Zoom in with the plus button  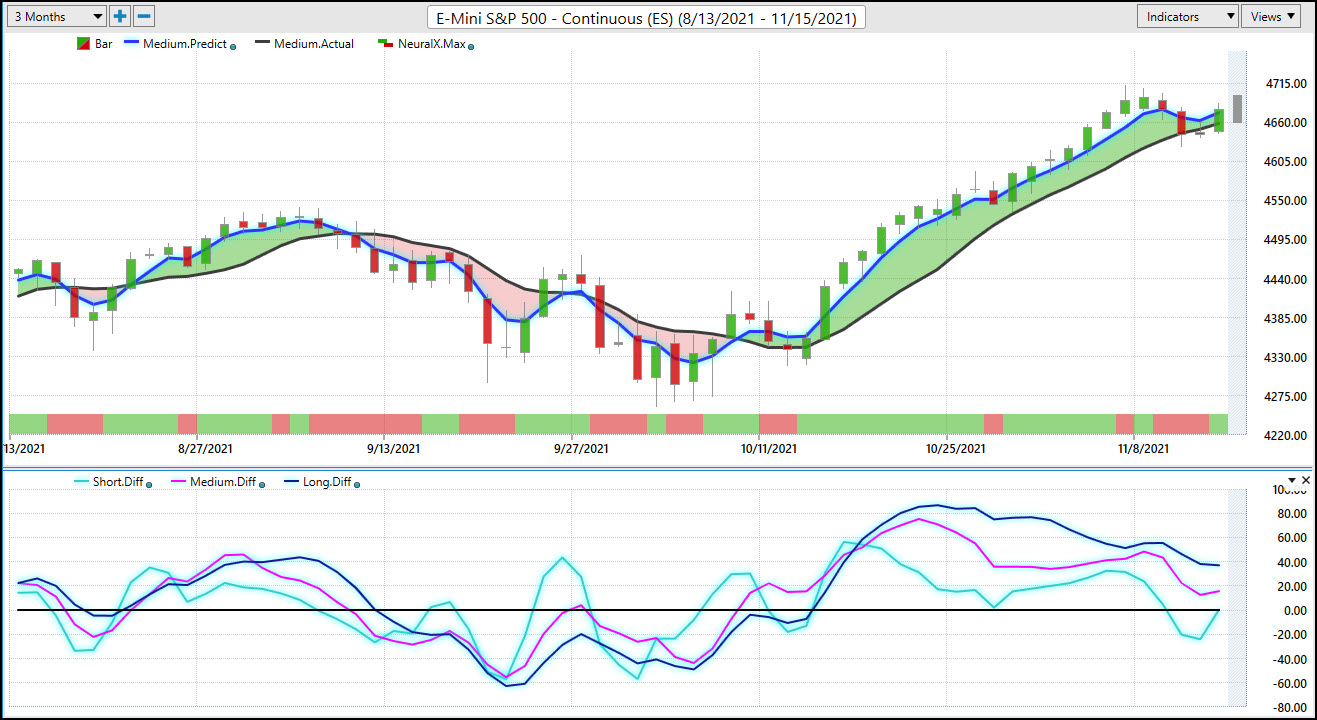point(120,16)
